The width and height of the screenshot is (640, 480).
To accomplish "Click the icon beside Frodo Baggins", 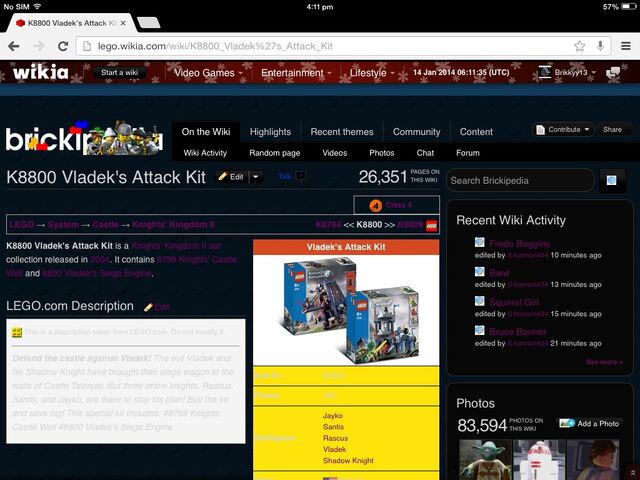I will (x=480, y=243).
